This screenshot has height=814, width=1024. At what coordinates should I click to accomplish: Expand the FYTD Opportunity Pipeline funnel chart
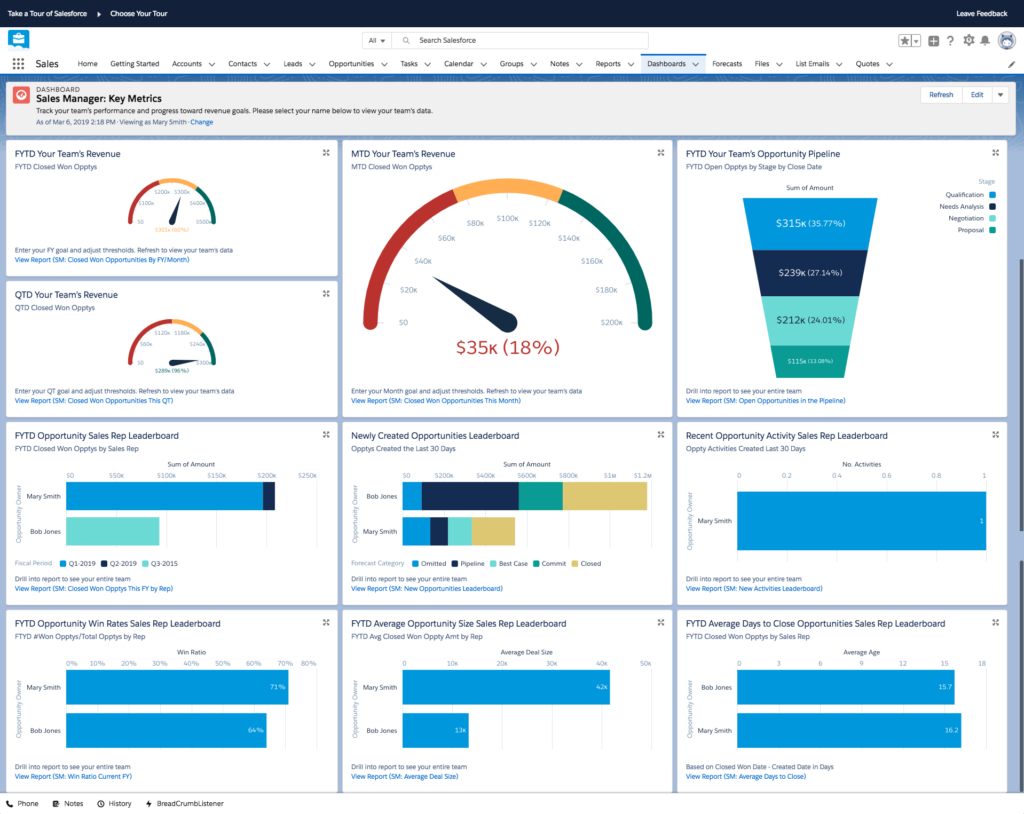(x=995, y=153)
